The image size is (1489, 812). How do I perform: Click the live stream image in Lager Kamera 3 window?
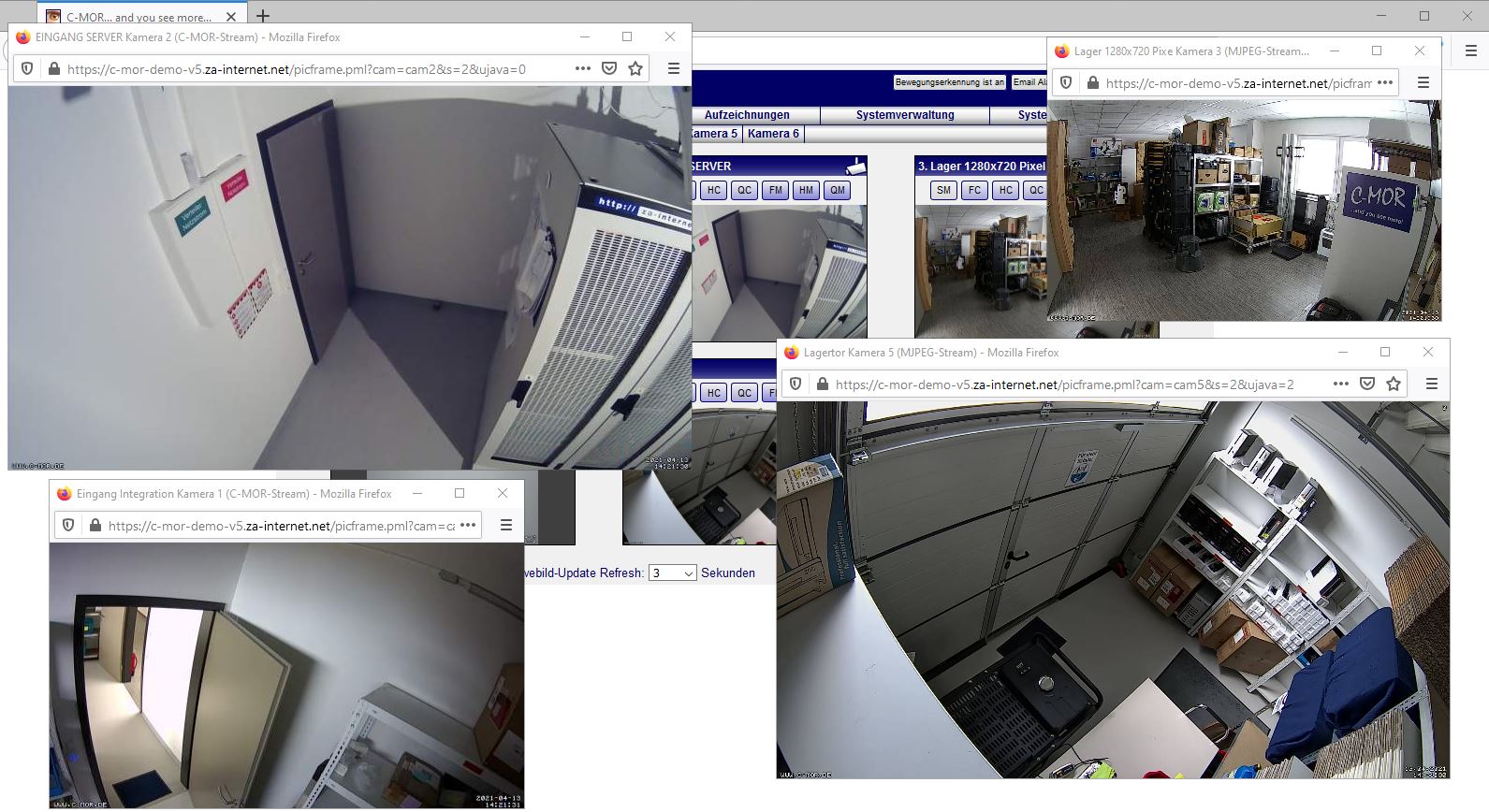1244,210
